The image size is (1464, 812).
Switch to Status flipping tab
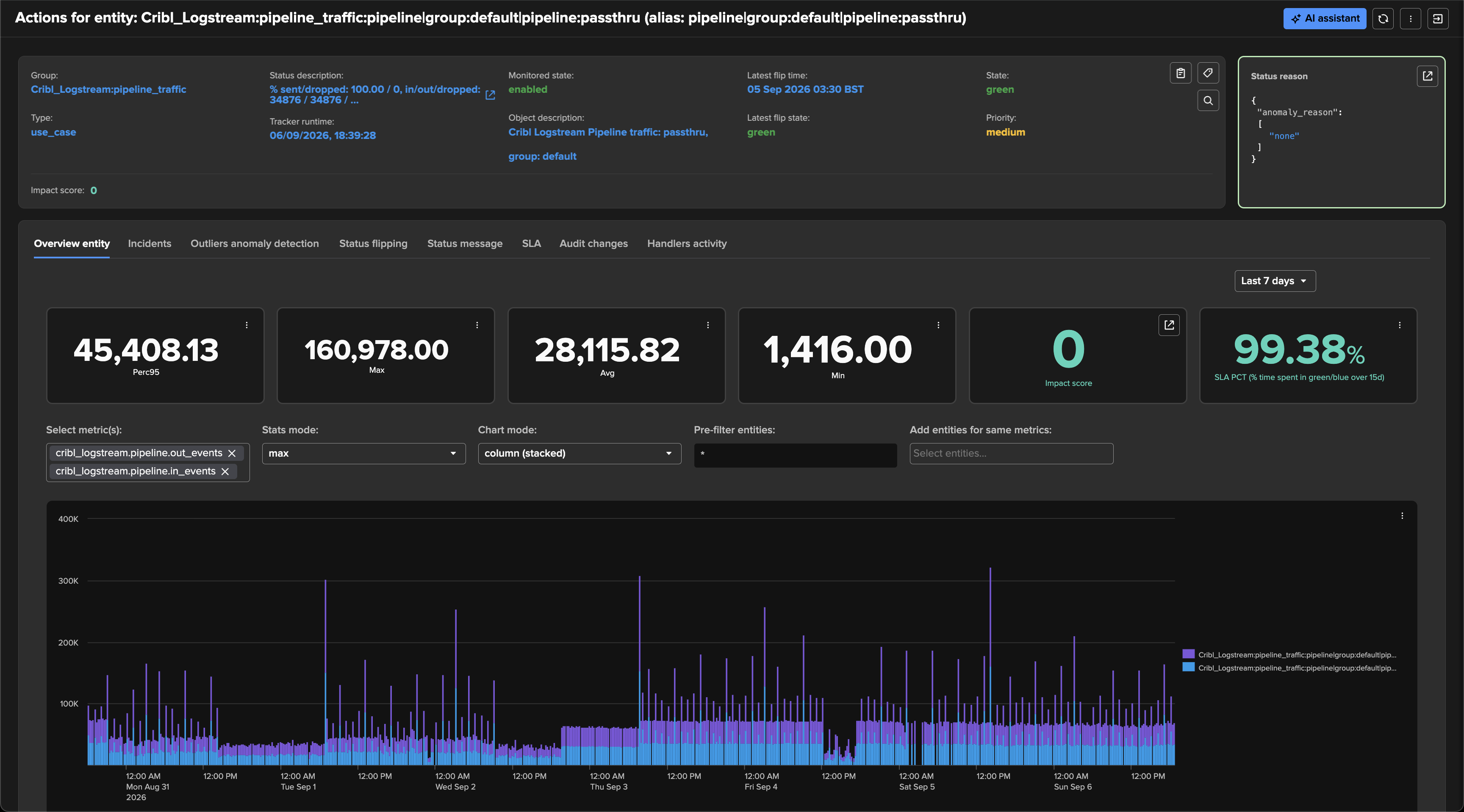(373, 244)
